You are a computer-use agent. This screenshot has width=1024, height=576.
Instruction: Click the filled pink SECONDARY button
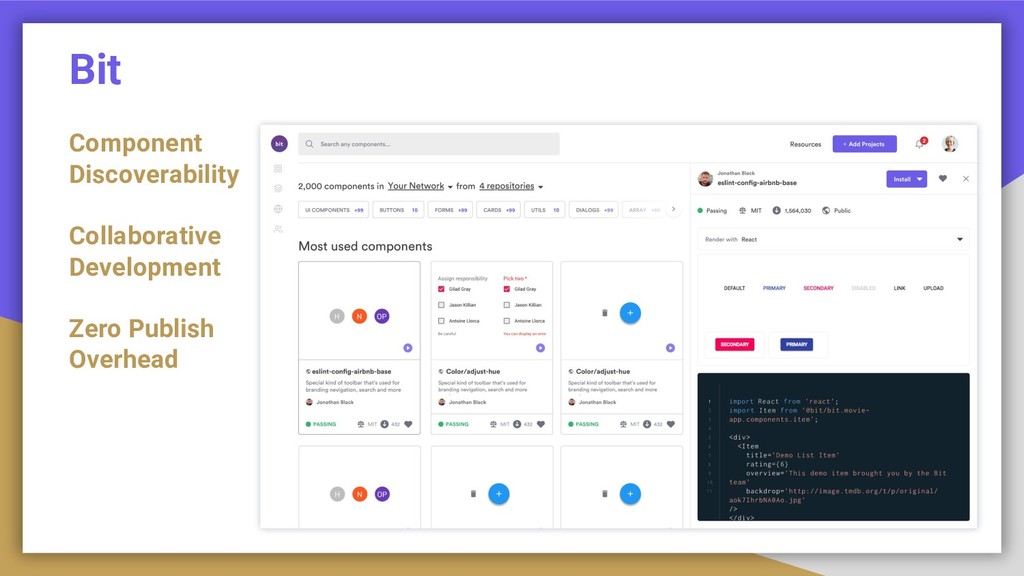[x=735, y=344]
